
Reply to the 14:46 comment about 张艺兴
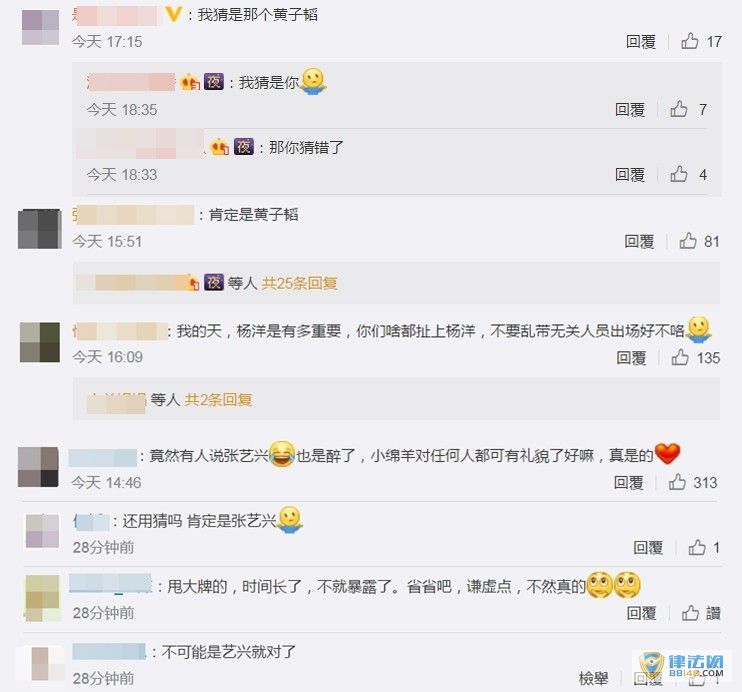point(628,482)
